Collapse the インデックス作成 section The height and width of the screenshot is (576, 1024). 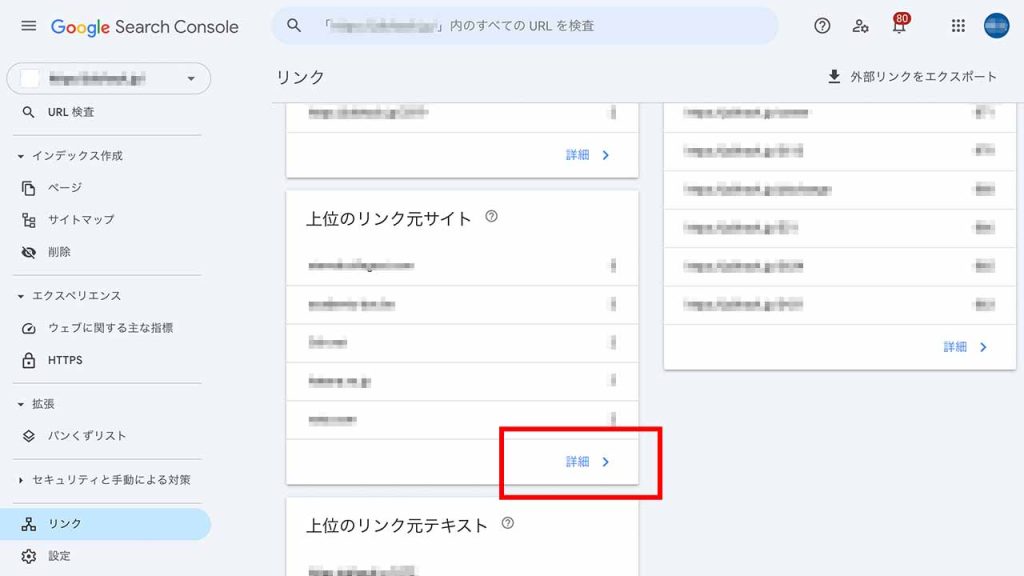point(20,156)
